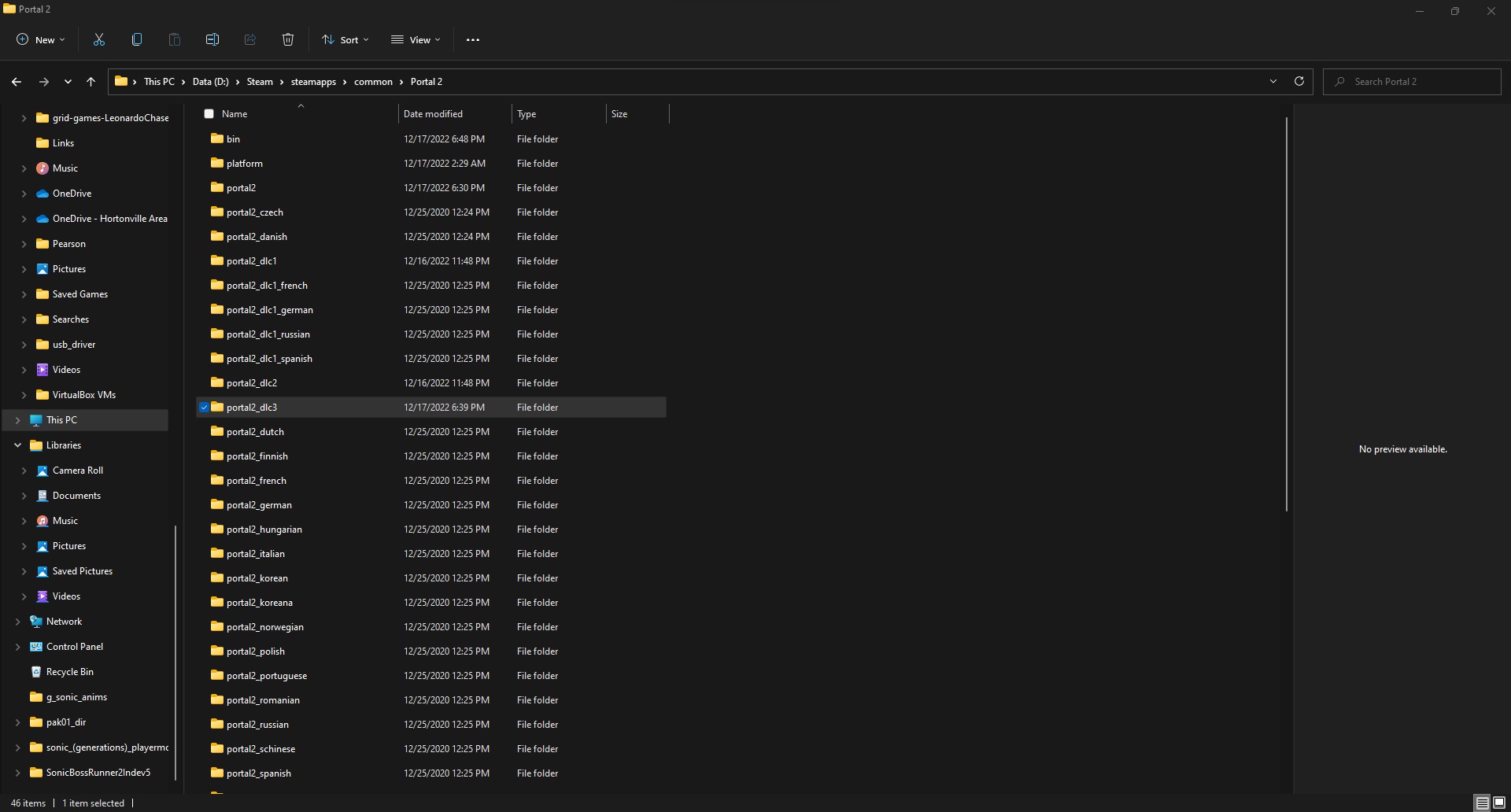Click the VirtualBox VMs folder icon
This screenshot has height=812, width=1511.
pos(42,395)
